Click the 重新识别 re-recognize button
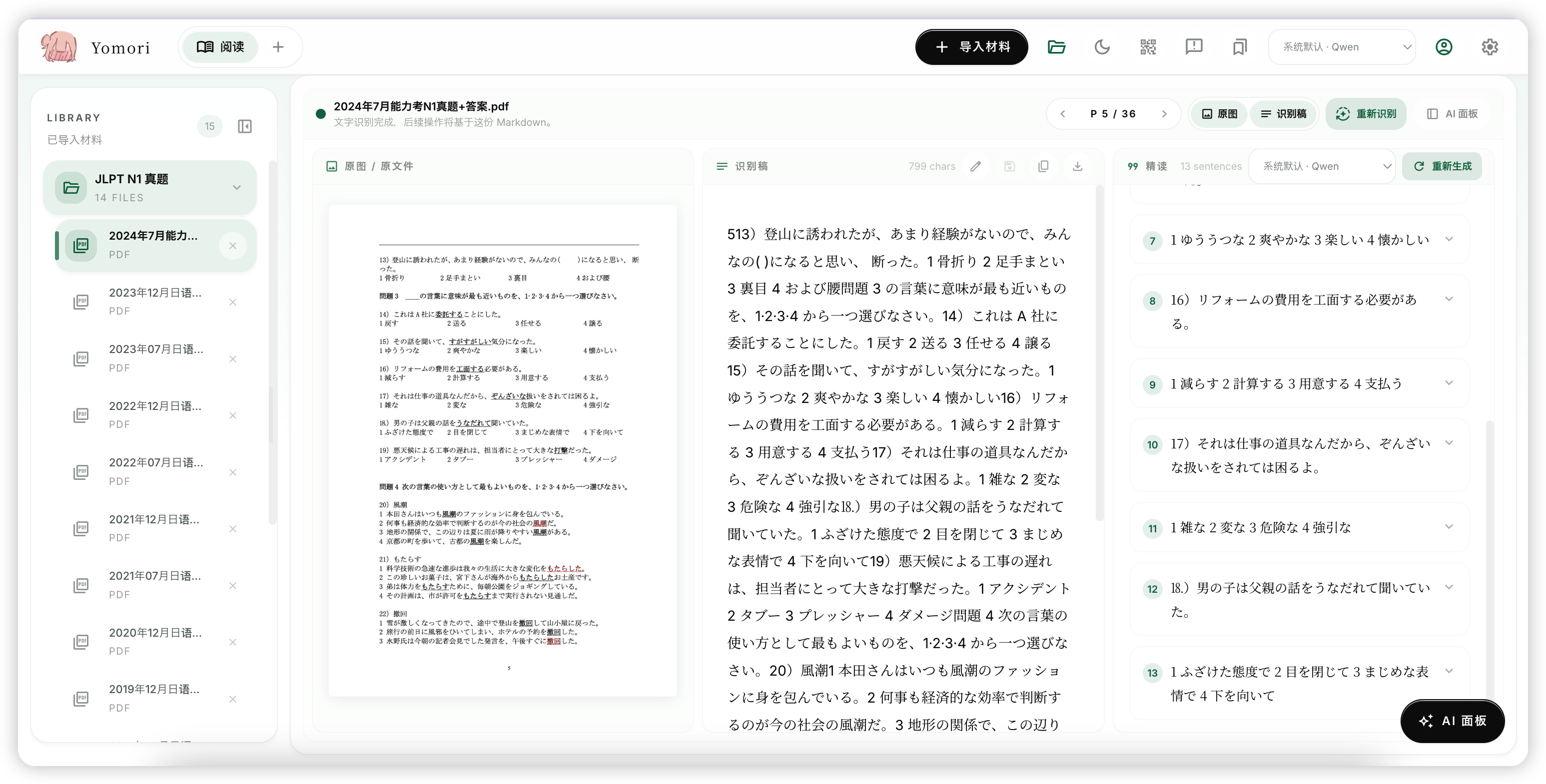This screenshot has width=1546, height=784. (x=1365, y=114)
